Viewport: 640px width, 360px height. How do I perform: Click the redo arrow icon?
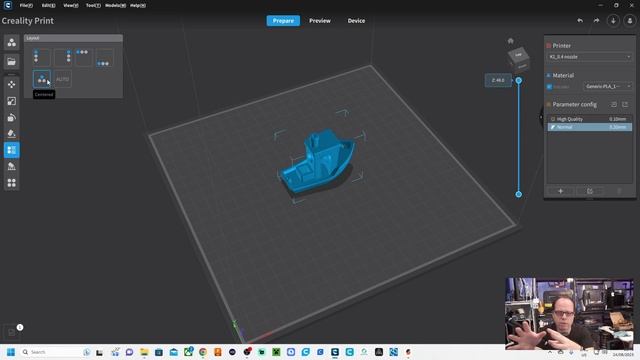pyautogui.click(x=596, y=20)
